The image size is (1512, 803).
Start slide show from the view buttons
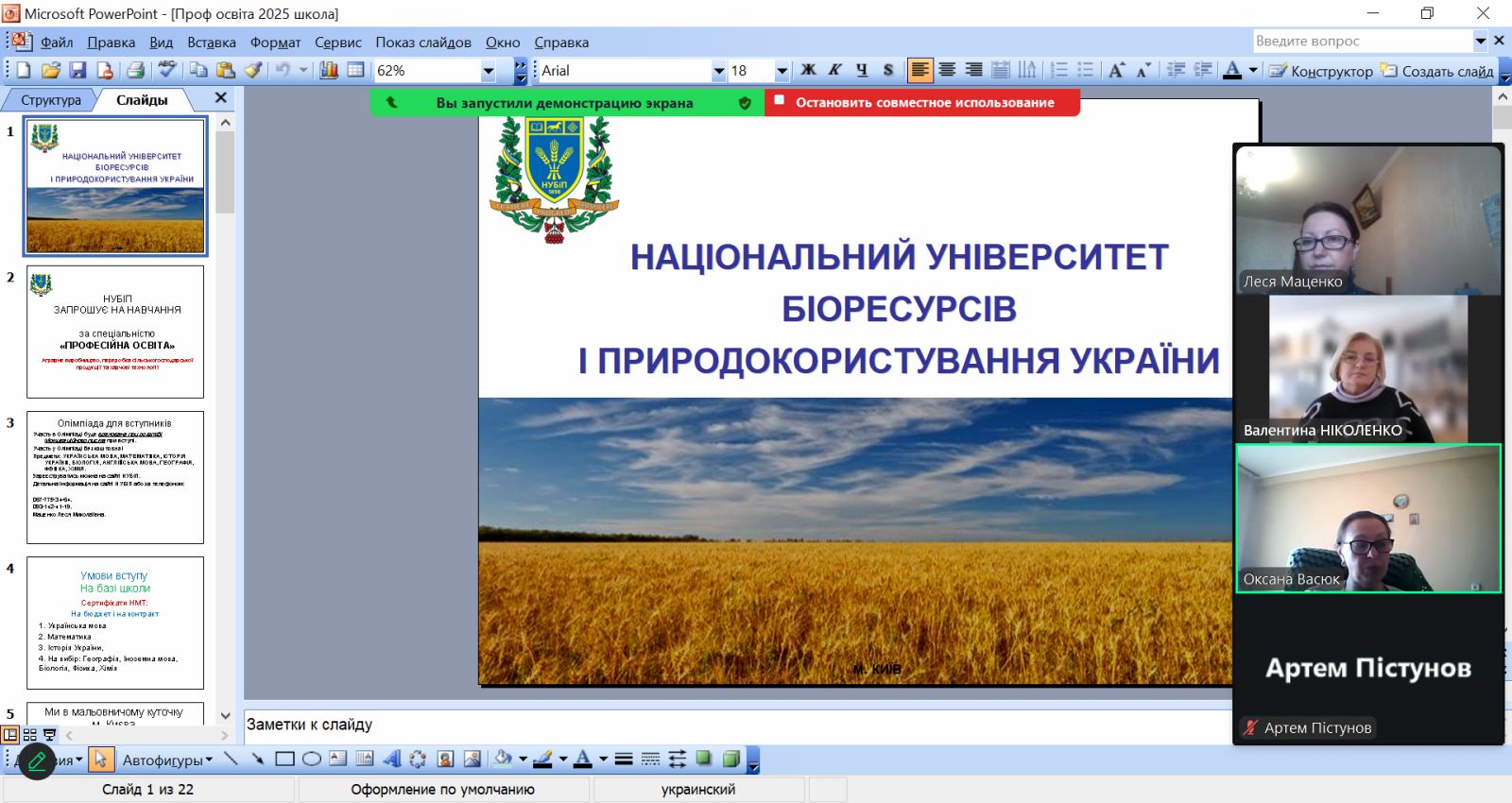(50, 734)
